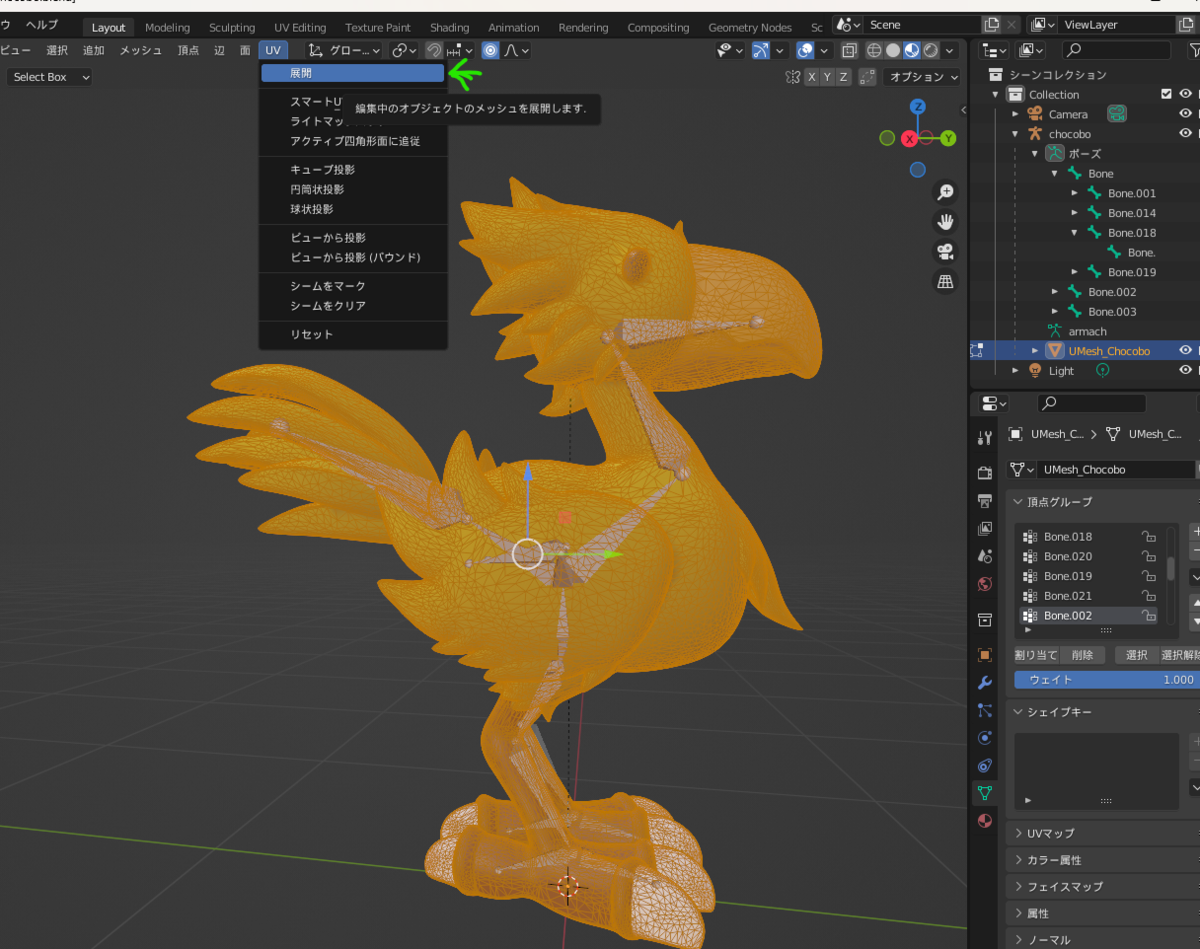Open the Modifiers wrench tab

click(985, 683)
